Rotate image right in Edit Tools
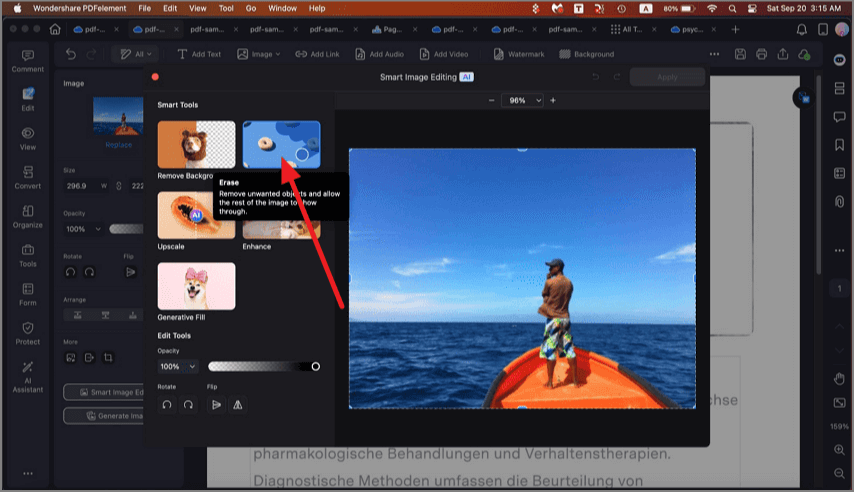This screenshot has height=492, width=854. [188, 405]
